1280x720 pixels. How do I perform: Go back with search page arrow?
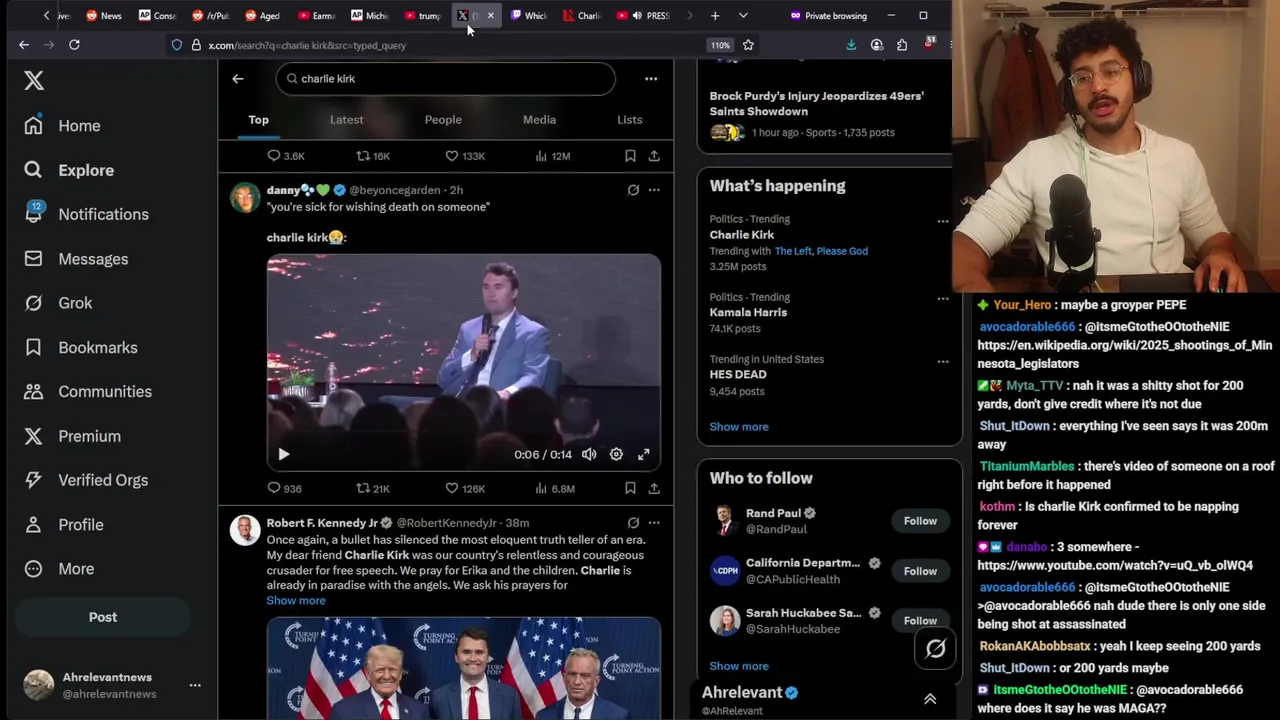[238, 79]
